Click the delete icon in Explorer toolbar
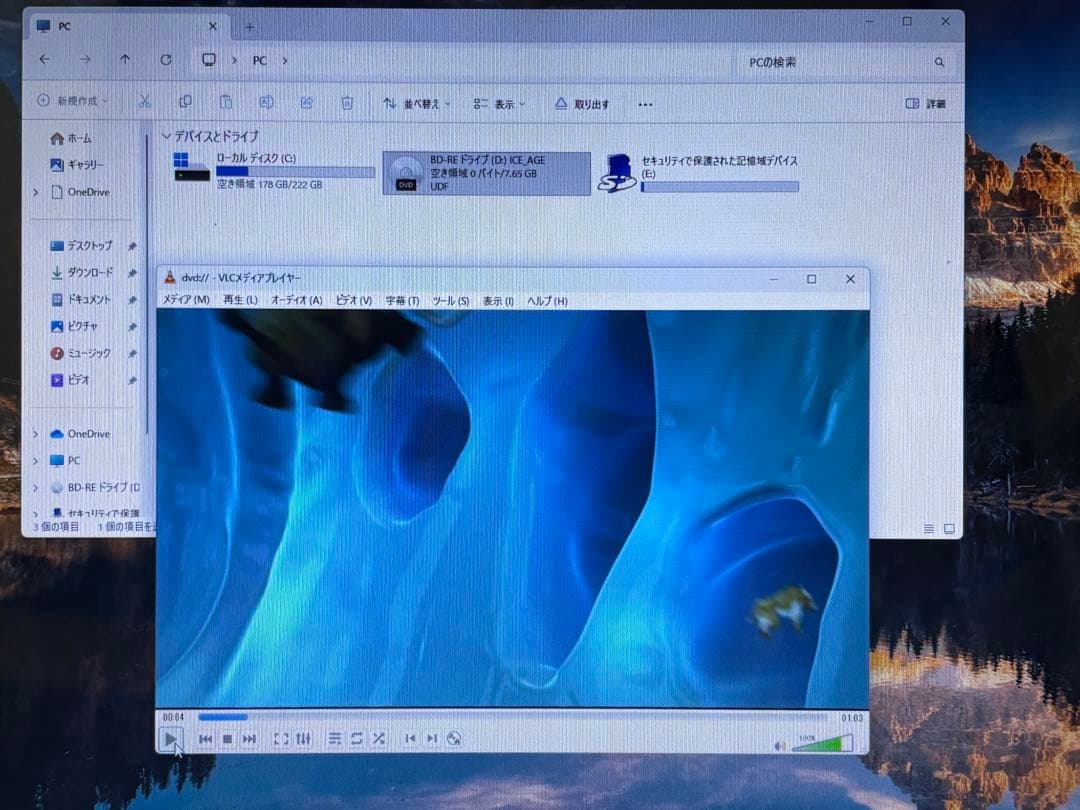Image resolution: width=1080 pixels, height=810 pixels. click(347, 102)
